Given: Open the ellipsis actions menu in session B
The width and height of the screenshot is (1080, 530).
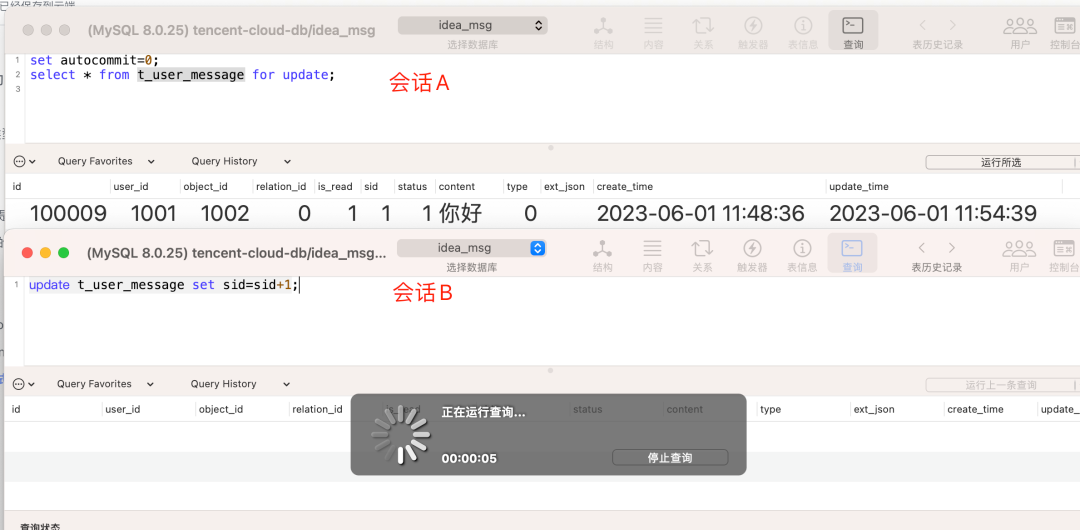Looking at the screenshot, I should tap(23, 384).
